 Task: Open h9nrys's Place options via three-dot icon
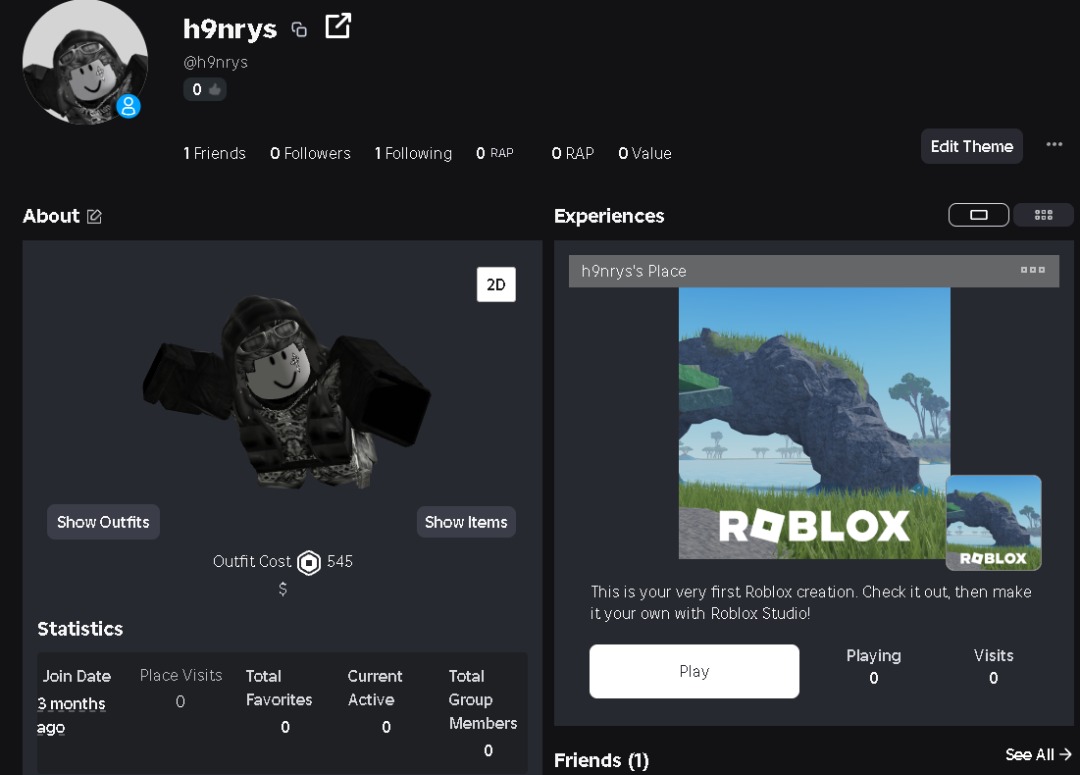(1032, 269)
